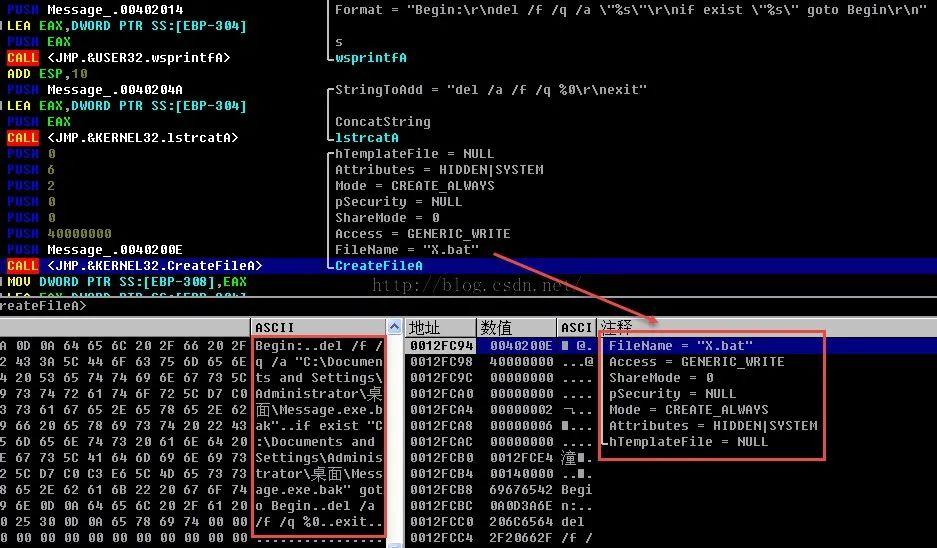Select the MOV DWORD PTR SS:[EBP-308],EAX instruction
This screenshot has height=548, width=937.
(127, 281)
